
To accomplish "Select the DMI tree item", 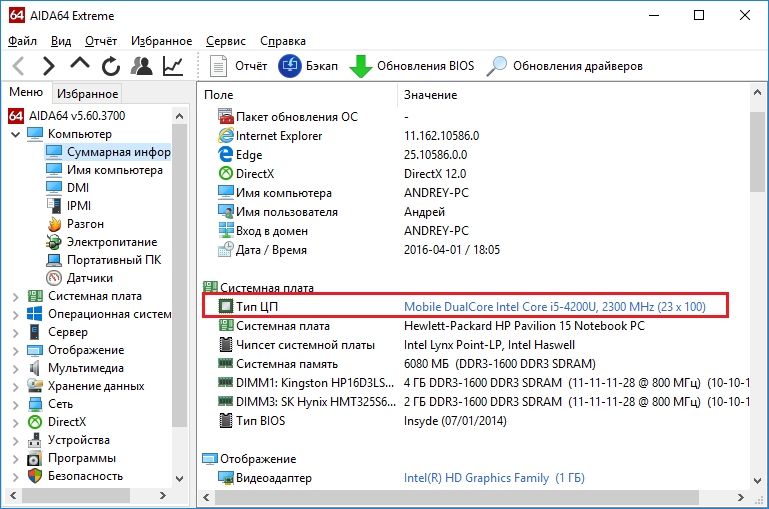I will click(67, 188).
